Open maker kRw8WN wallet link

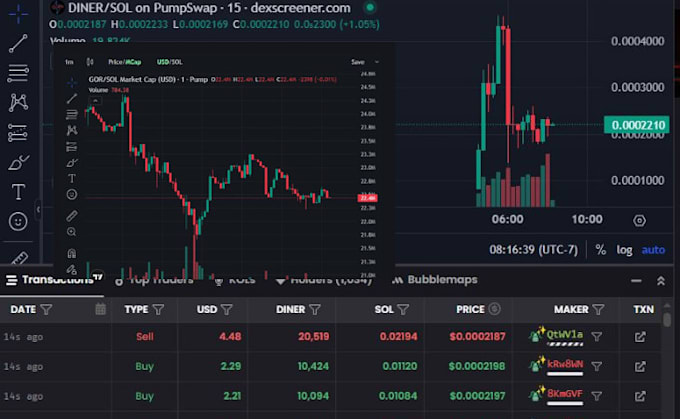coord(565,364)
